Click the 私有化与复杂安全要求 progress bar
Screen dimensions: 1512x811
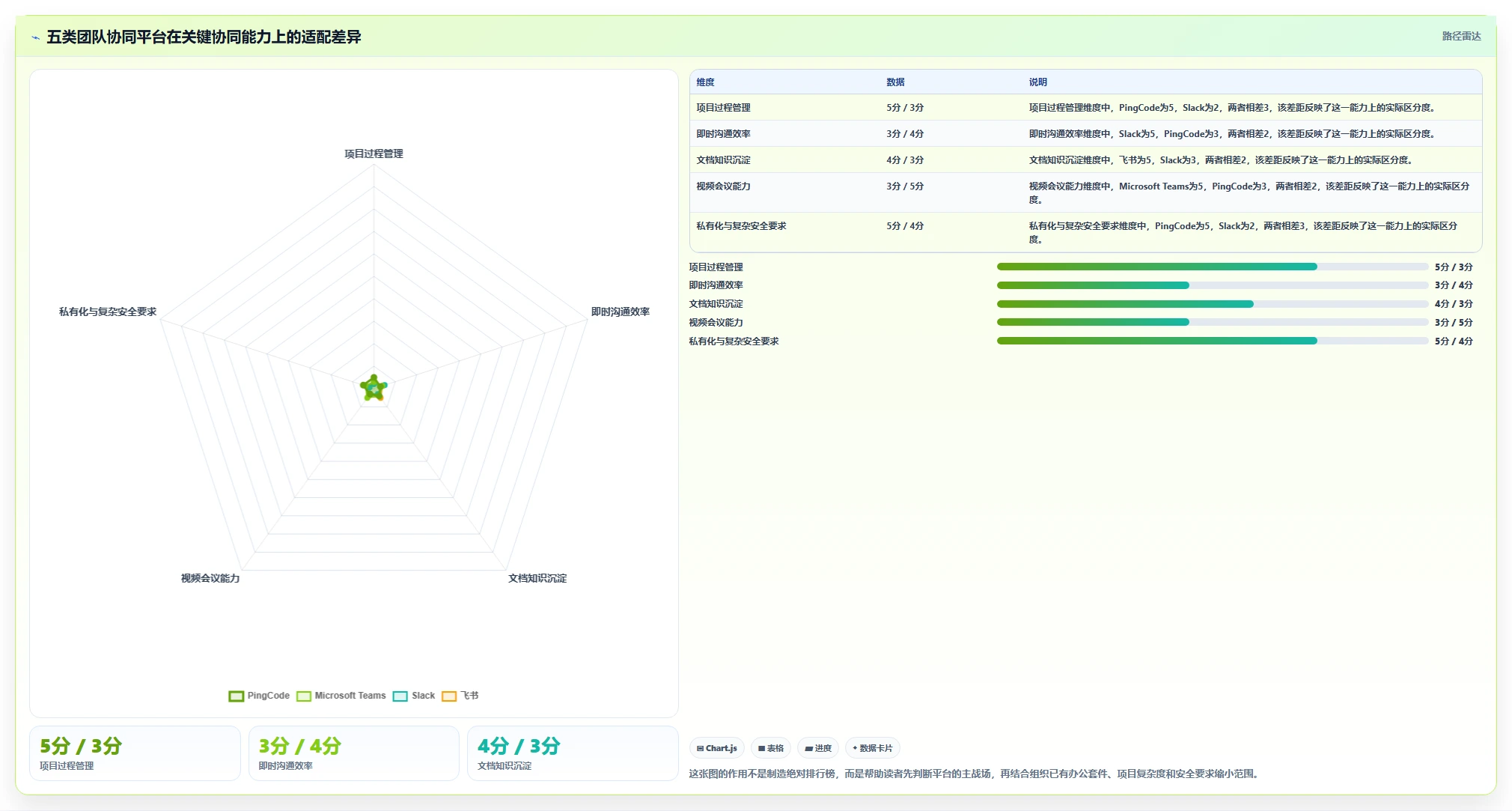pos(1213,341)
